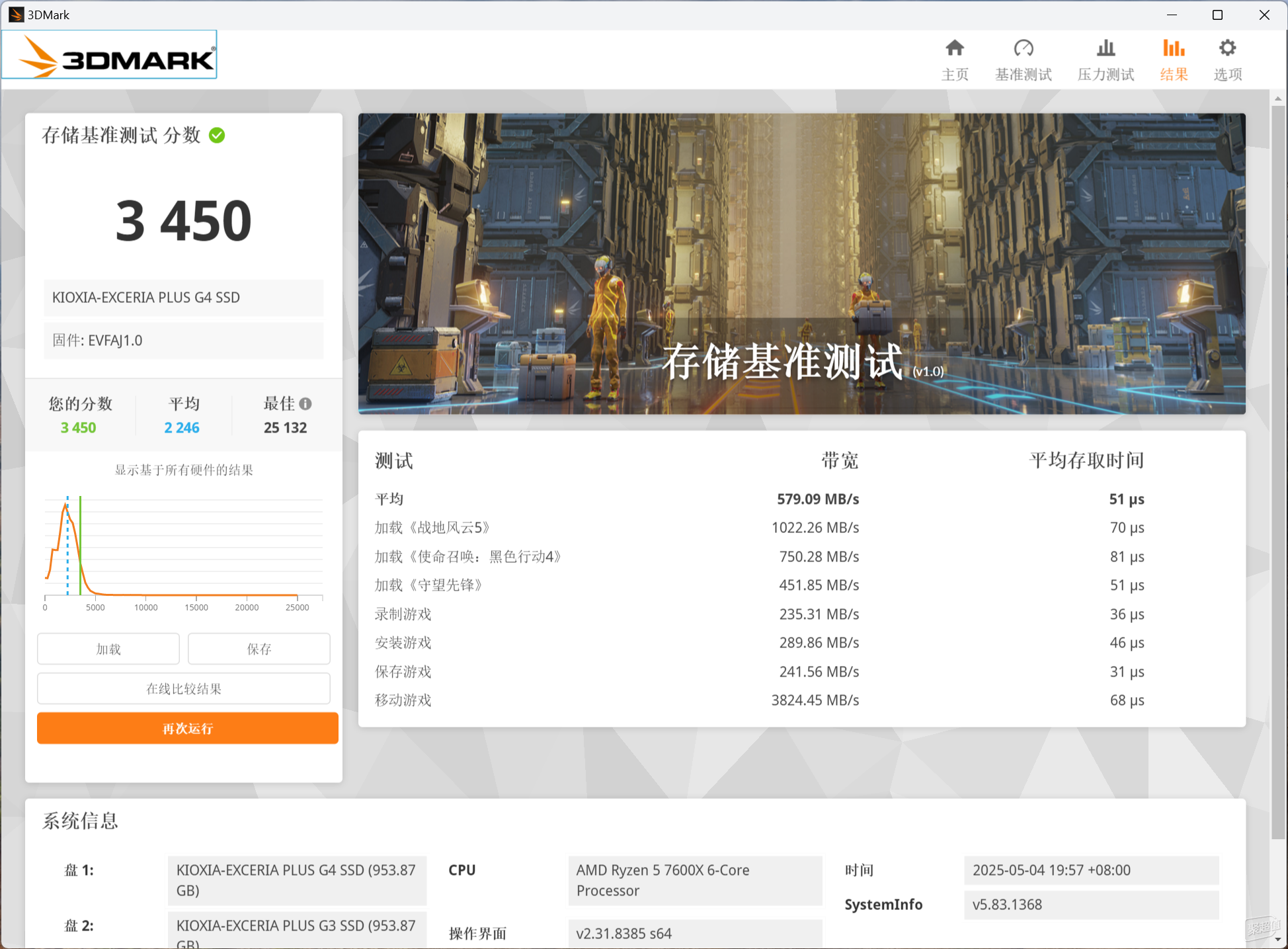Viewport: 1288px width, 949px height.
Task: Click the 保存 save button
Action: 259,649
